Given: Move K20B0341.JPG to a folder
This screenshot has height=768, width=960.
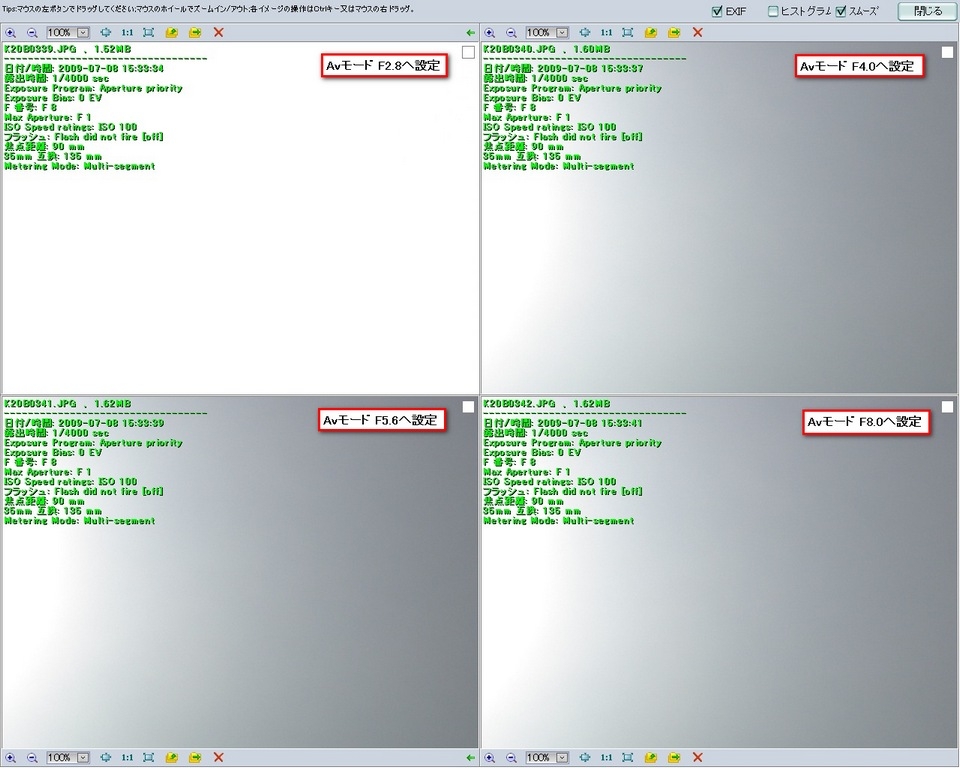Looking at the screenshot, I should tap(195, 758).
